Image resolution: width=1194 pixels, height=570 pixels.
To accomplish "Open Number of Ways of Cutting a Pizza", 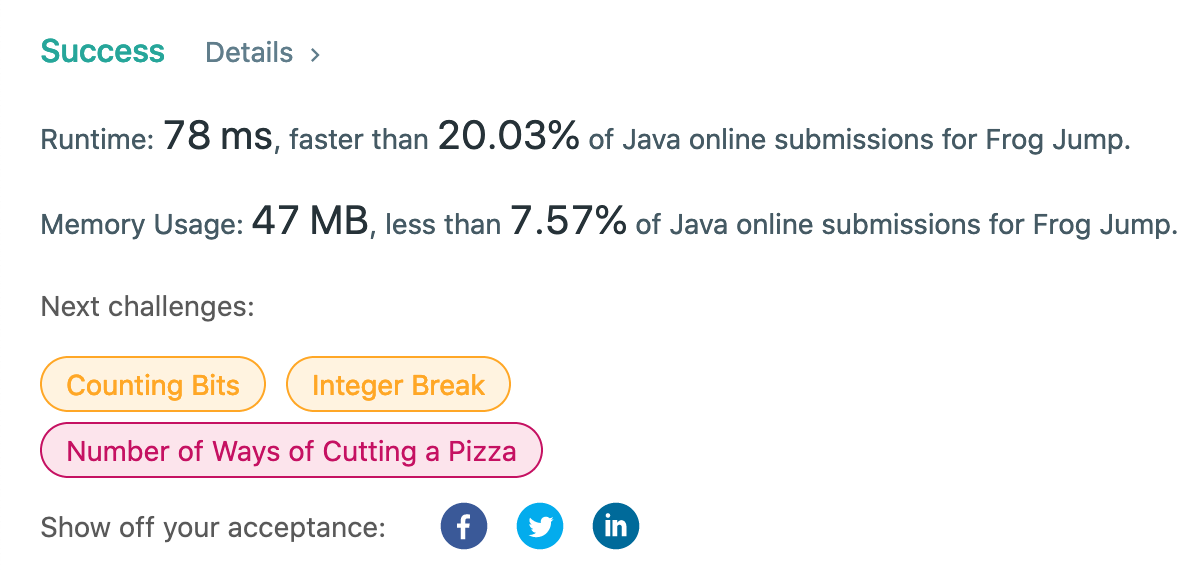I will pyautogui.click(x=291, y=450).
